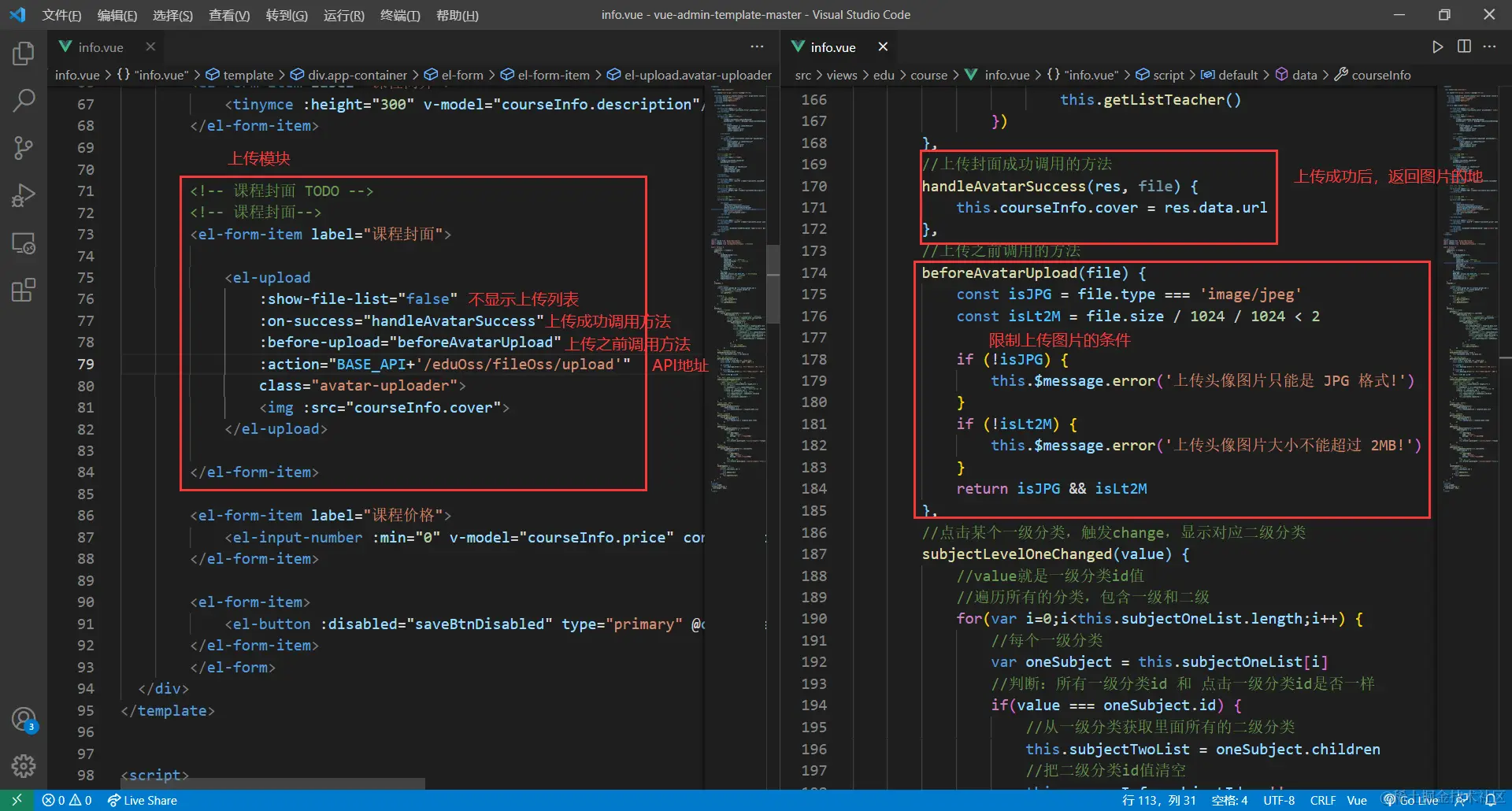
Task: Open the 选择(S) menu
Action: pyautogui.click(x=172, y=15)
